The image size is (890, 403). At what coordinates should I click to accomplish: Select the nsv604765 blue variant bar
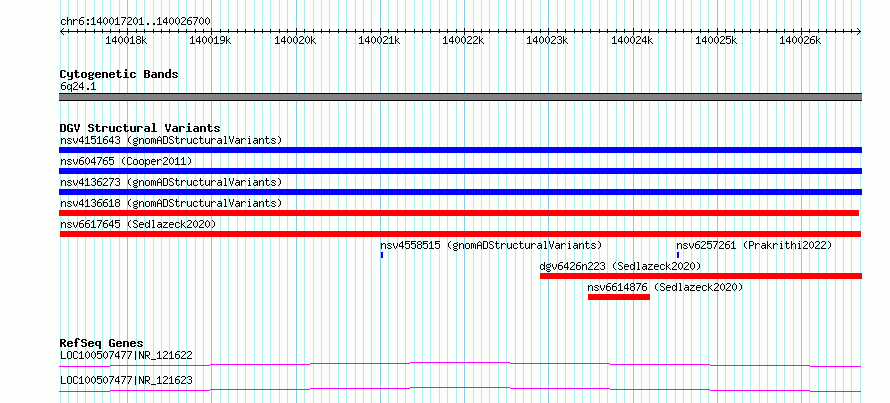[x=460, y=171]
